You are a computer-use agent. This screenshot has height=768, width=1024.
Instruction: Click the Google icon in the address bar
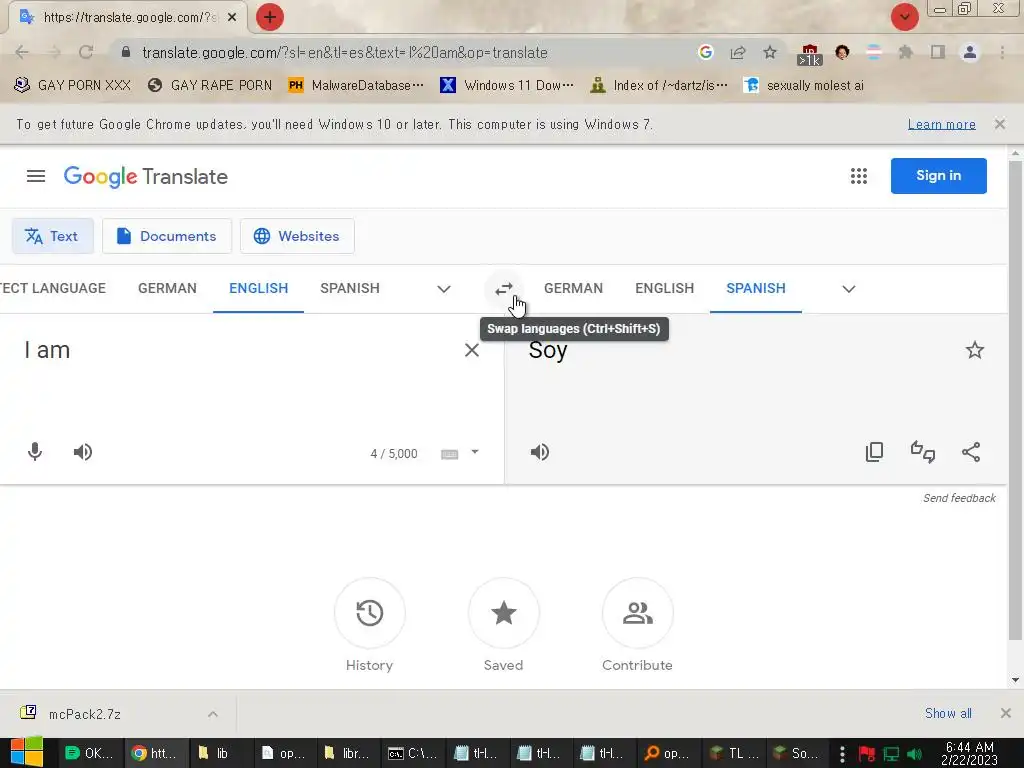click(x=705, y=52)
